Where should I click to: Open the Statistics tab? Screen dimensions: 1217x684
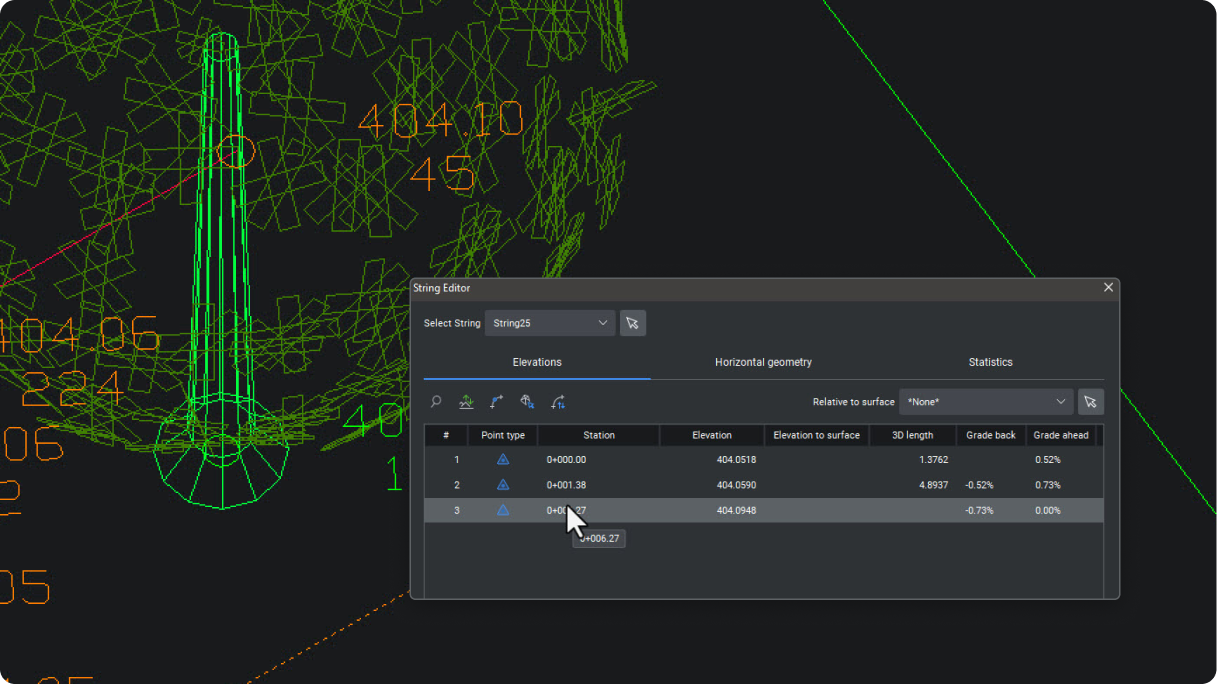pyautogui.click(x=990, y=362)
